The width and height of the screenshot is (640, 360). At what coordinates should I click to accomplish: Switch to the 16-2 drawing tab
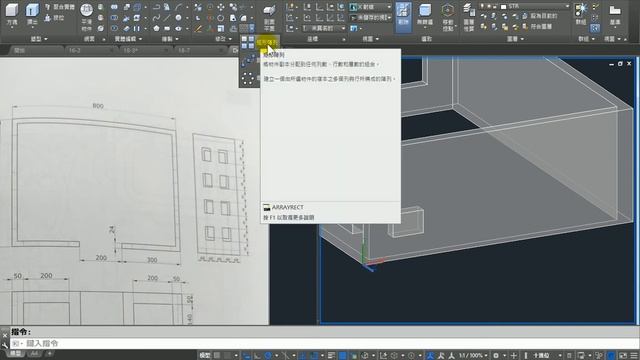[x=75, y=50]
